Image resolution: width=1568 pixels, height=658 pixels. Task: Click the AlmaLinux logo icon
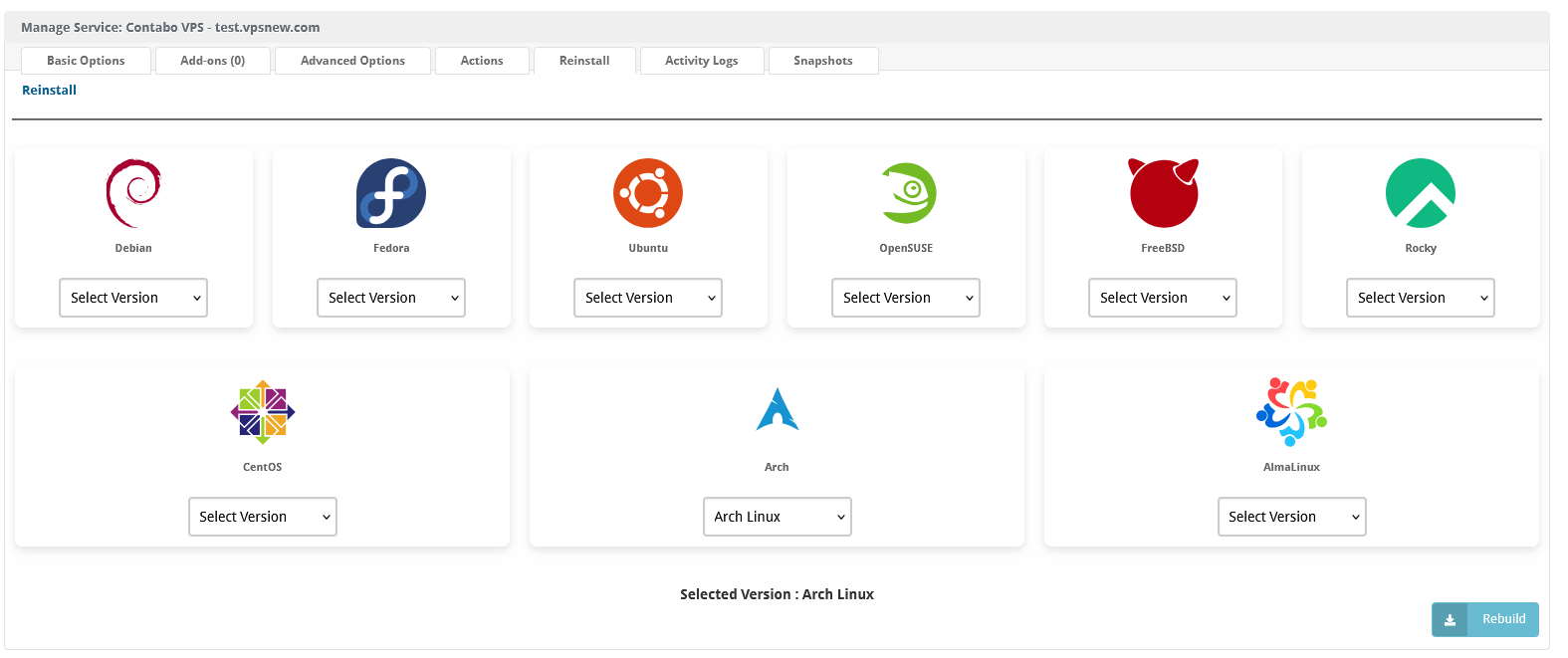(1291, 411)
